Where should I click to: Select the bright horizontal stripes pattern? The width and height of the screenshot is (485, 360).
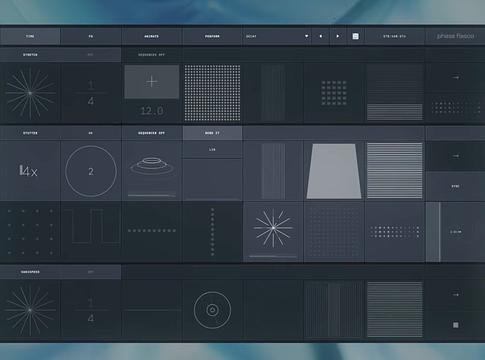click(x=395, y=171)
